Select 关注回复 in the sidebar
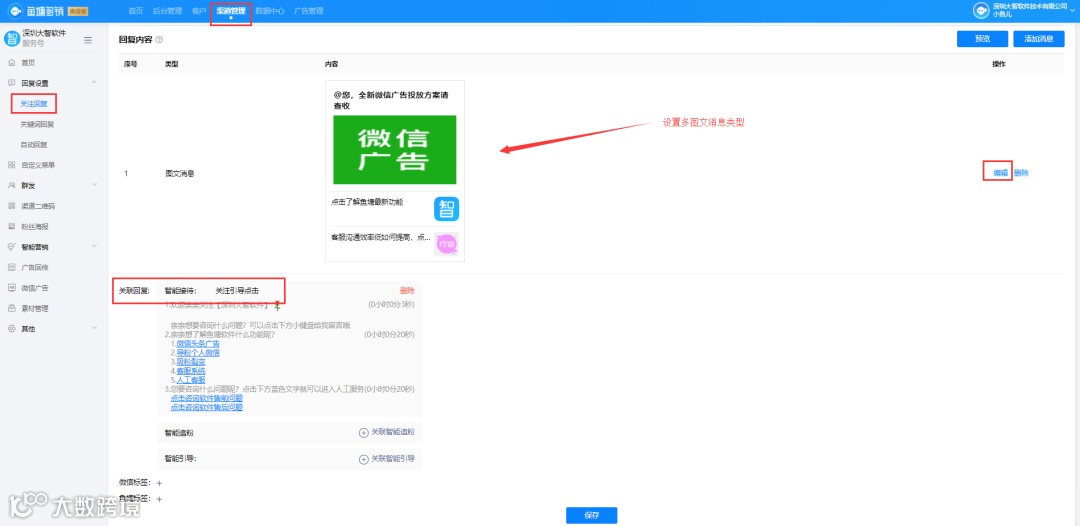The height and width of the screenshot is (526, 1080). (34, 104)
